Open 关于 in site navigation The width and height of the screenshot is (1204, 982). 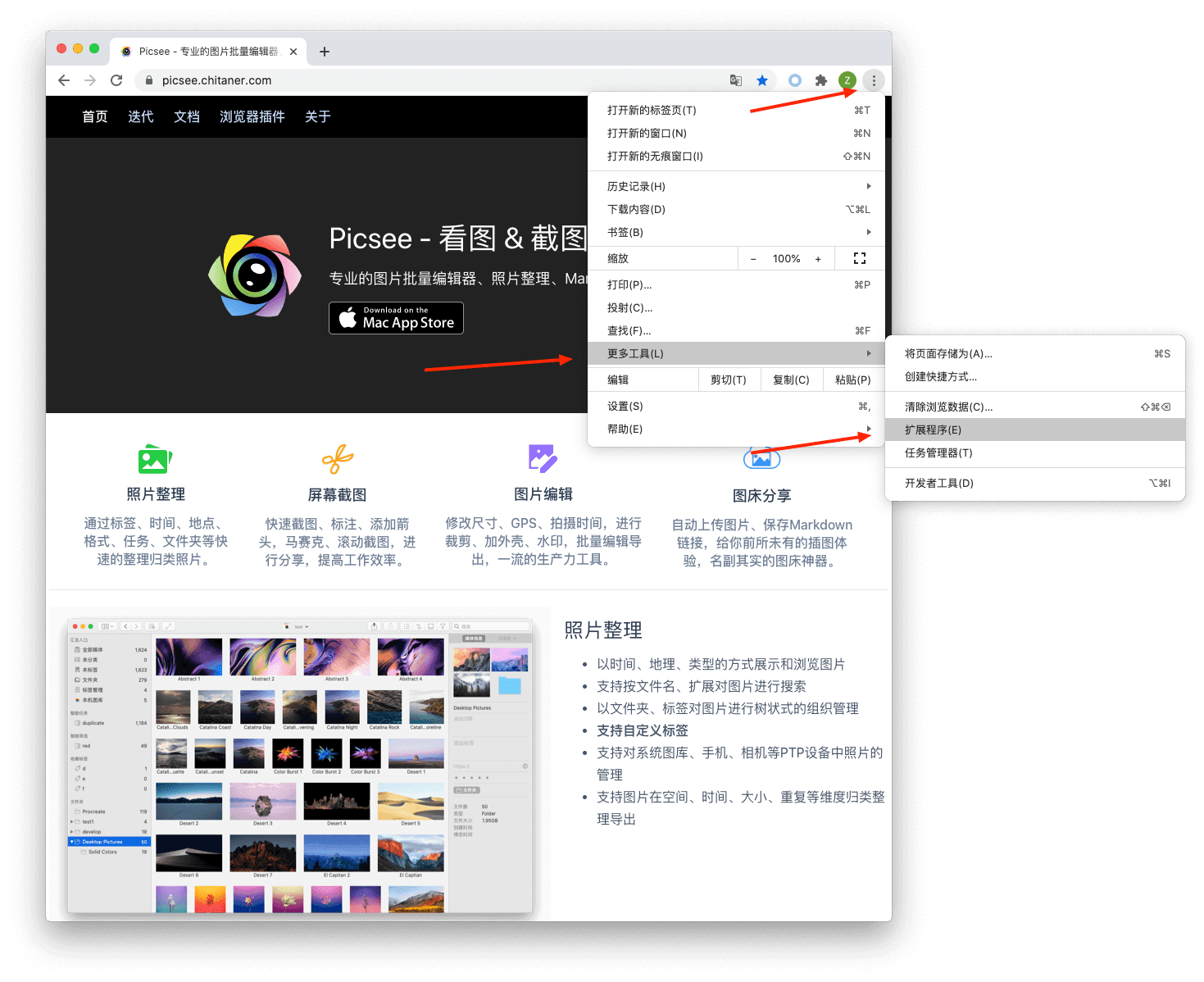click(318, 116)
